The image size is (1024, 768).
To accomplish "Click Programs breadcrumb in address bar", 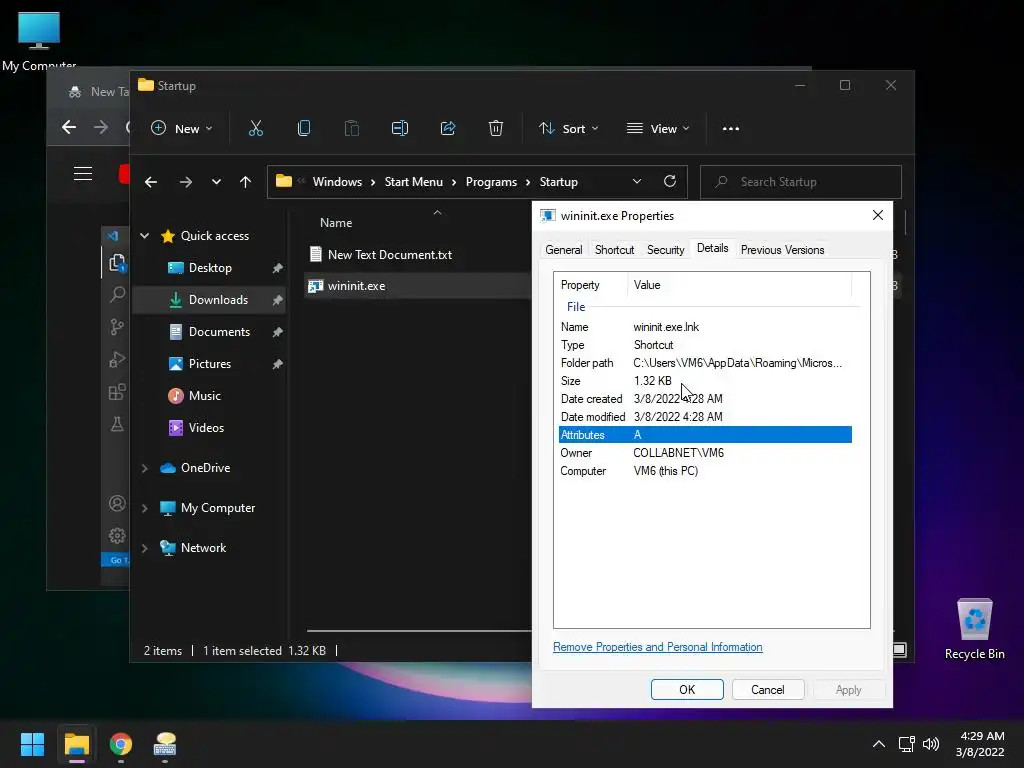I will [491, 182].
